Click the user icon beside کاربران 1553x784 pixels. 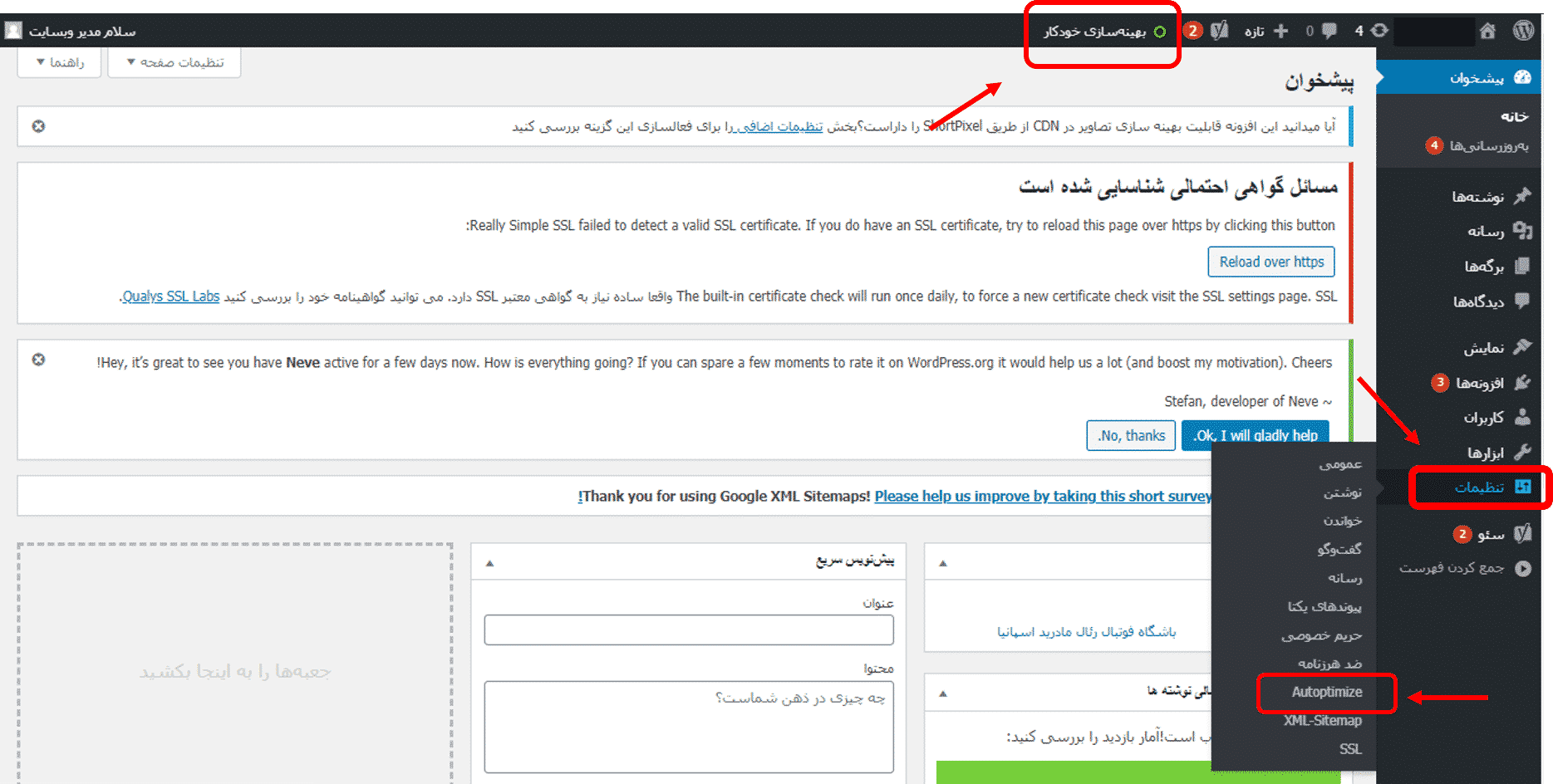coord(1522,417)
